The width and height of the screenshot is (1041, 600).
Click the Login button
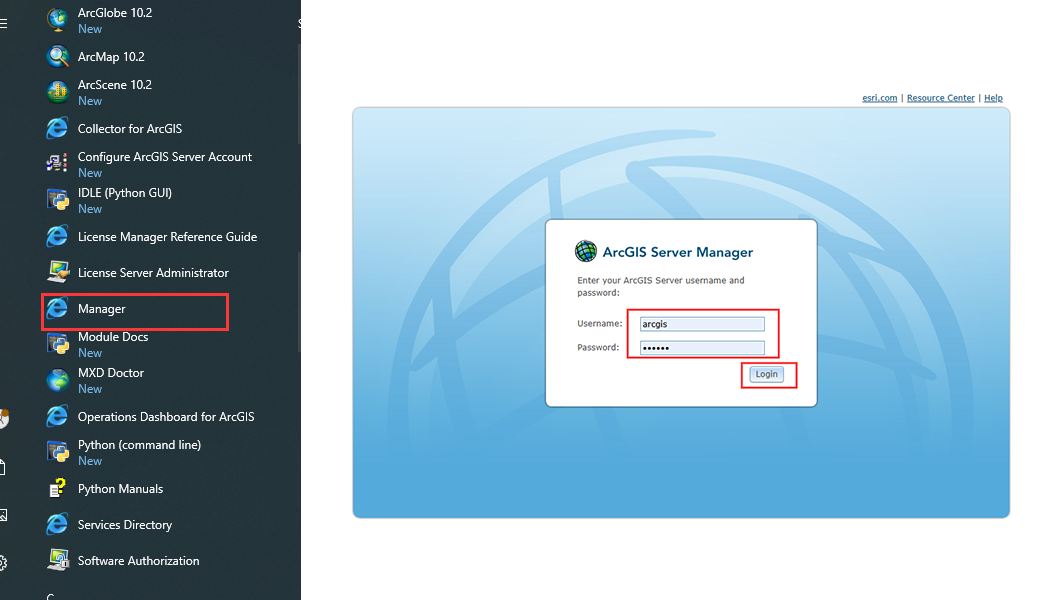point(766,374)
